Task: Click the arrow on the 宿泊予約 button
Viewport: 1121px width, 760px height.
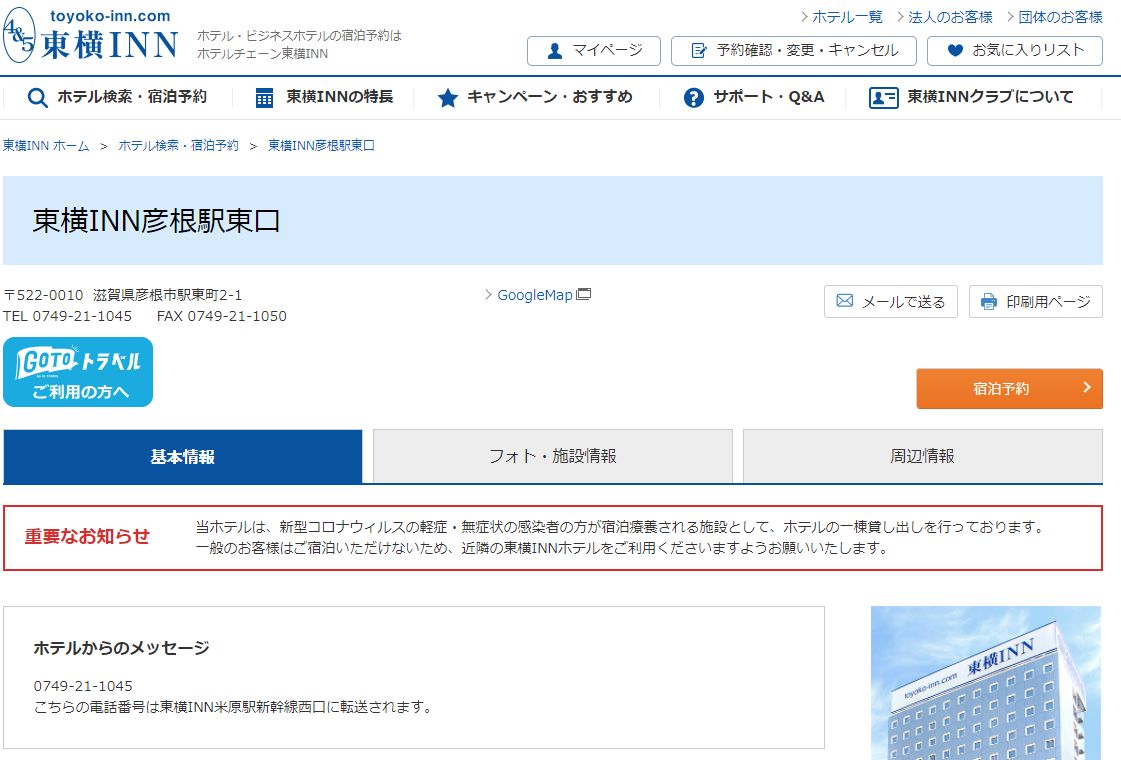Action: pyautogui.click(x=1087, y=388)
